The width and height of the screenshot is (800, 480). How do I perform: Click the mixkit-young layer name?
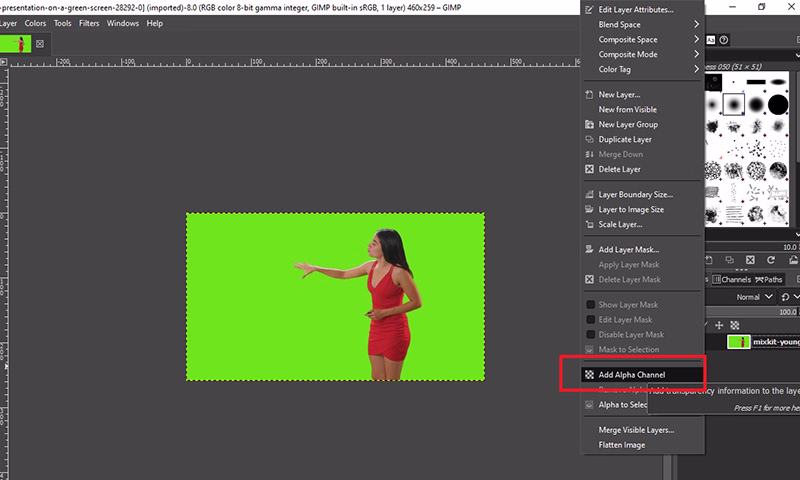(776, 342)
